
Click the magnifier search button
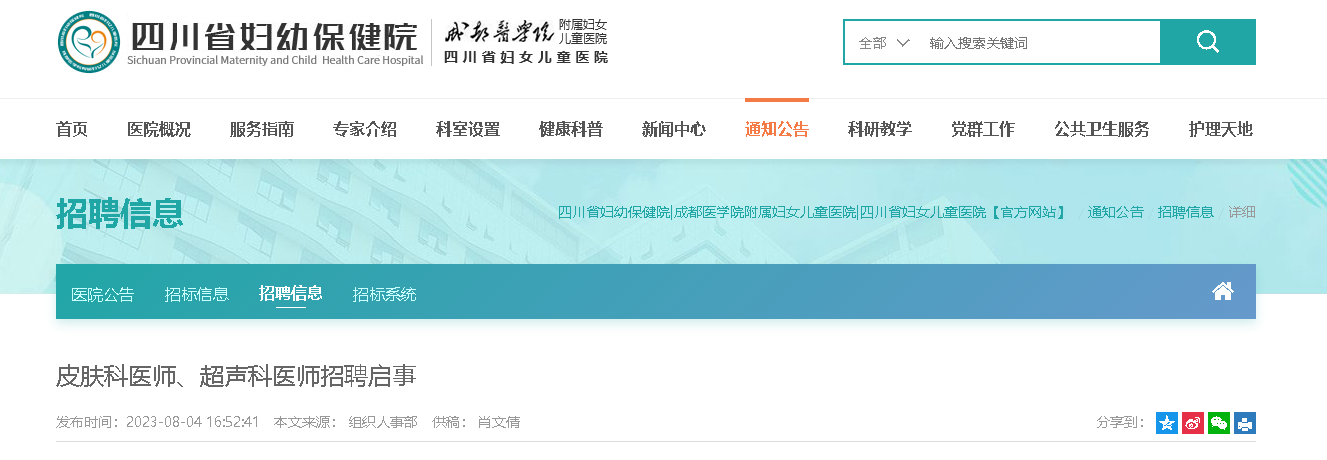[1207, 42]
